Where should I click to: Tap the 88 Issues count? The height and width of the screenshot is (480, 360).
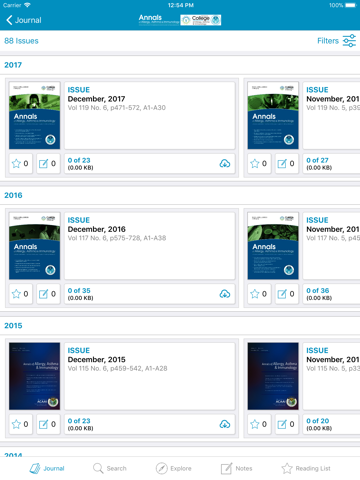click(x=21, y=41)
